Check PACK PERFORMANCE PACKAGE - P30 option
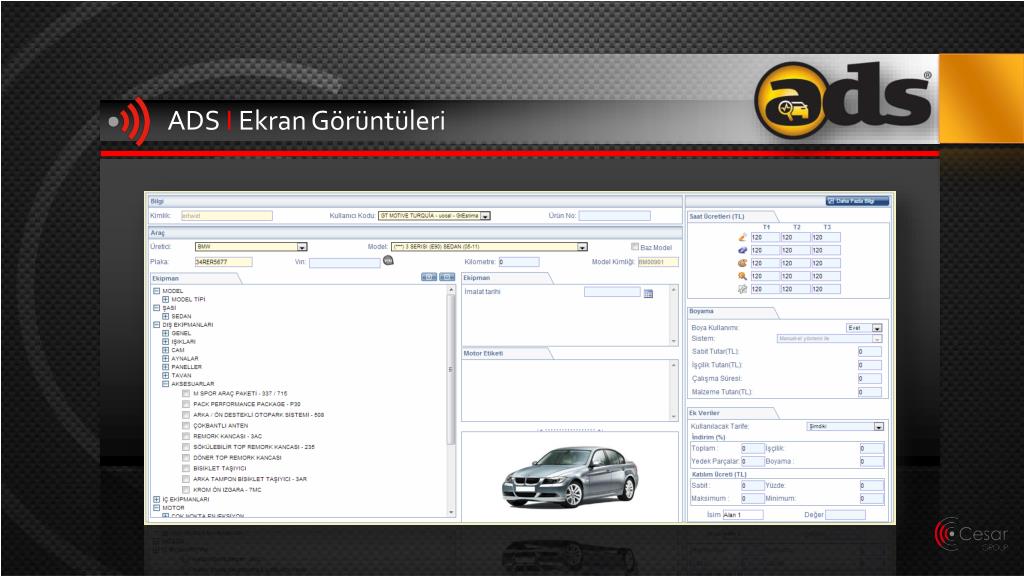The height and width of the screenshot is (576, 1024). [x=186, y=404]
